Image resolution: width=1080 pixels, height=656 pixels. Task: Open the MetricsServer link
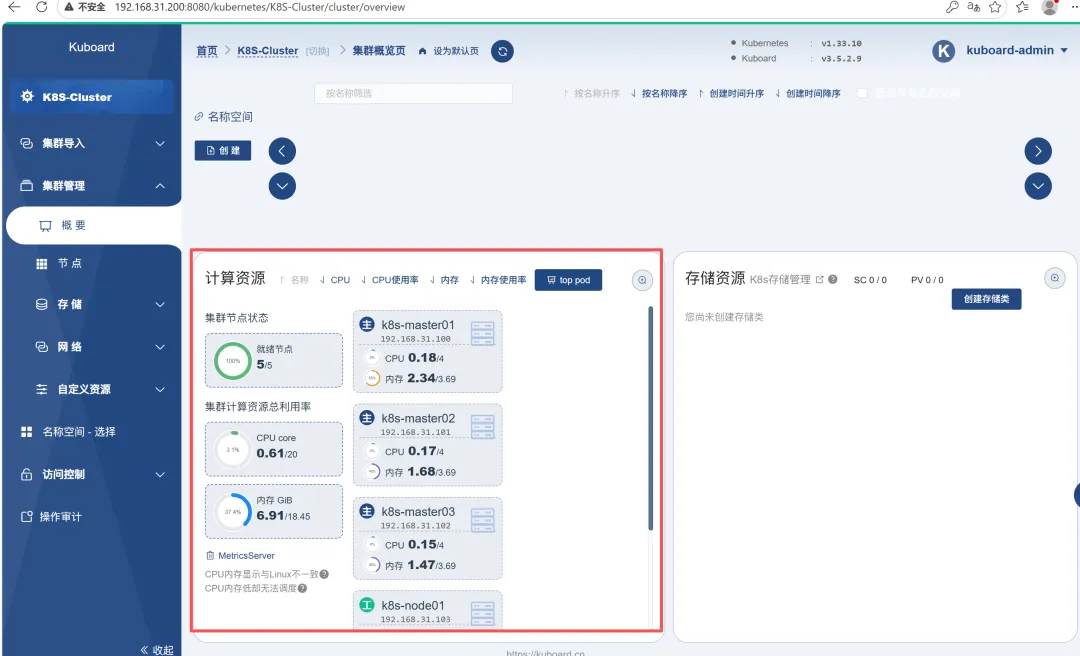240,555
